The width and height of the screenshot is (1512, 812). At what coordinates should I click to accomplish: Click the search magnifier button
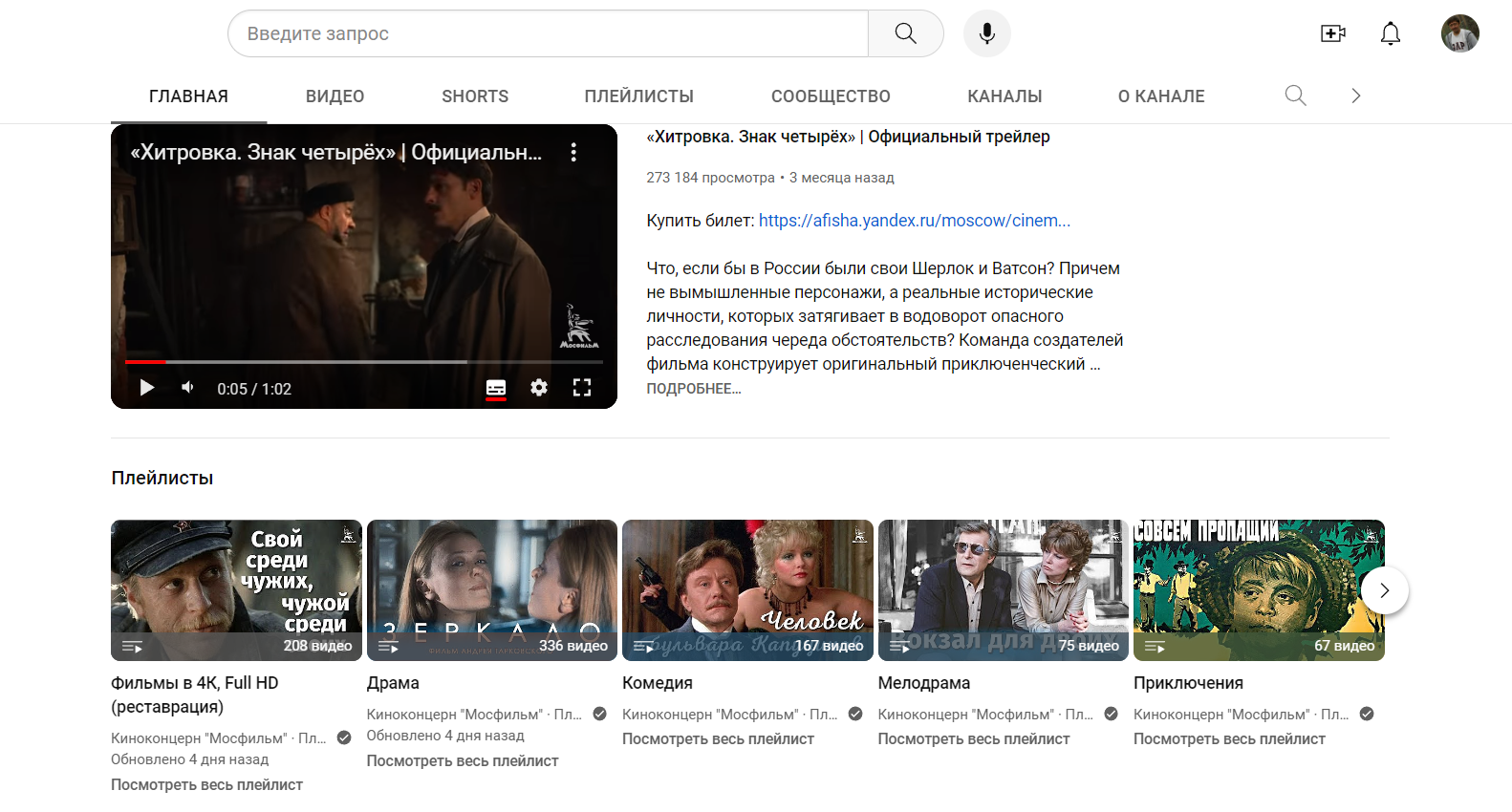click(905, 33)
